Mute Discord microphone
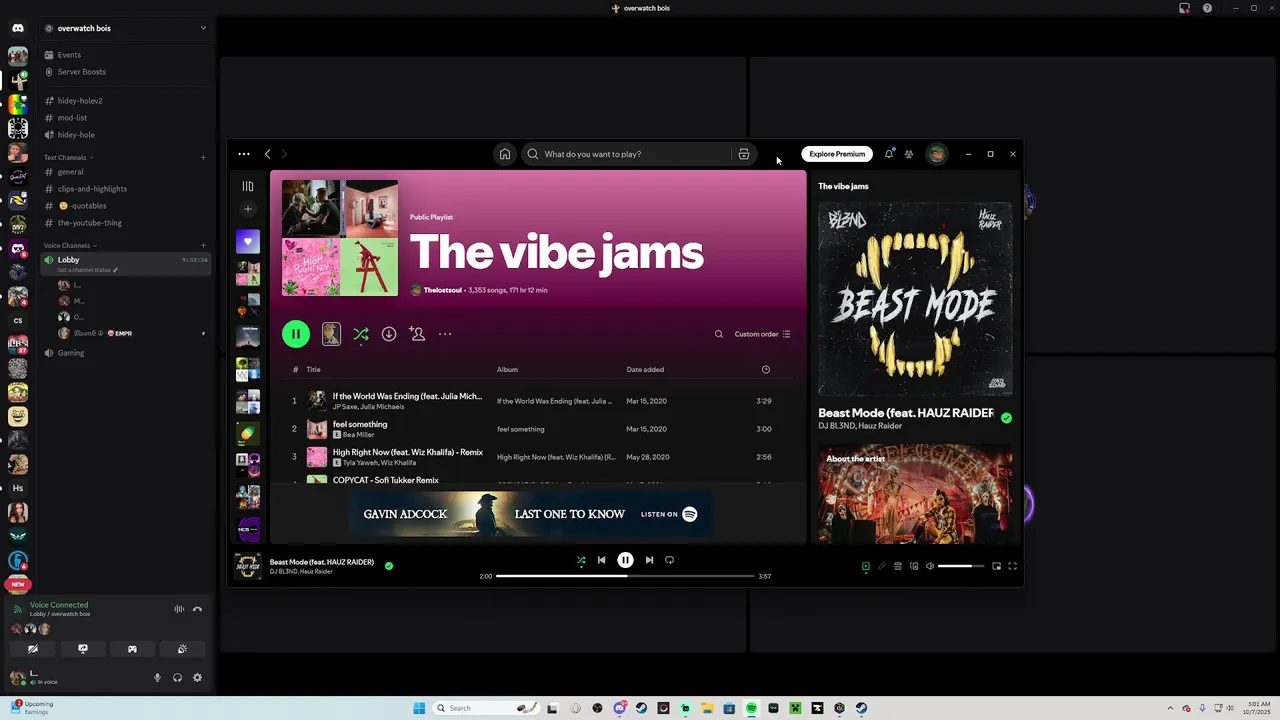 pos(157,677)
